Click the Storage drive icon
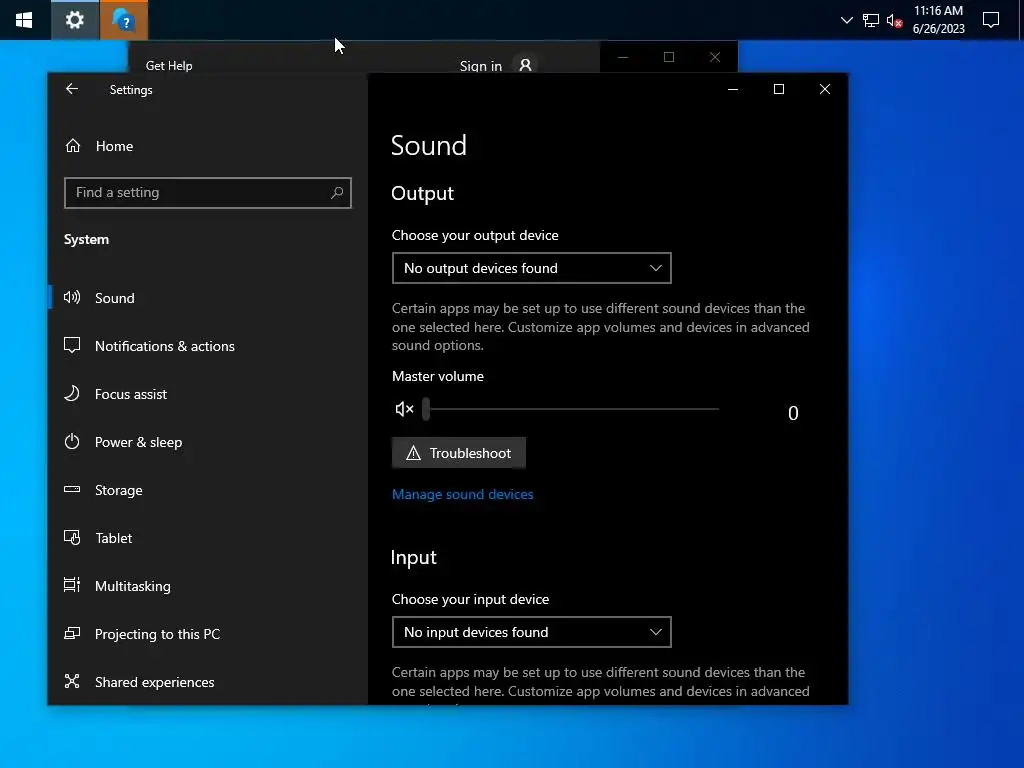 [72, 489]
